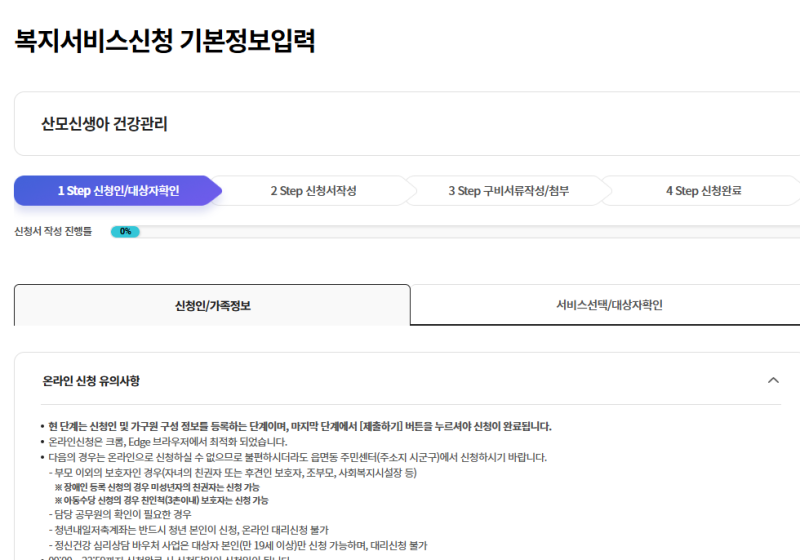The width and height of the screenshot is (800, 560).
Task: Click the 신청서 작성 진행률 label
Action: [53, 232]
